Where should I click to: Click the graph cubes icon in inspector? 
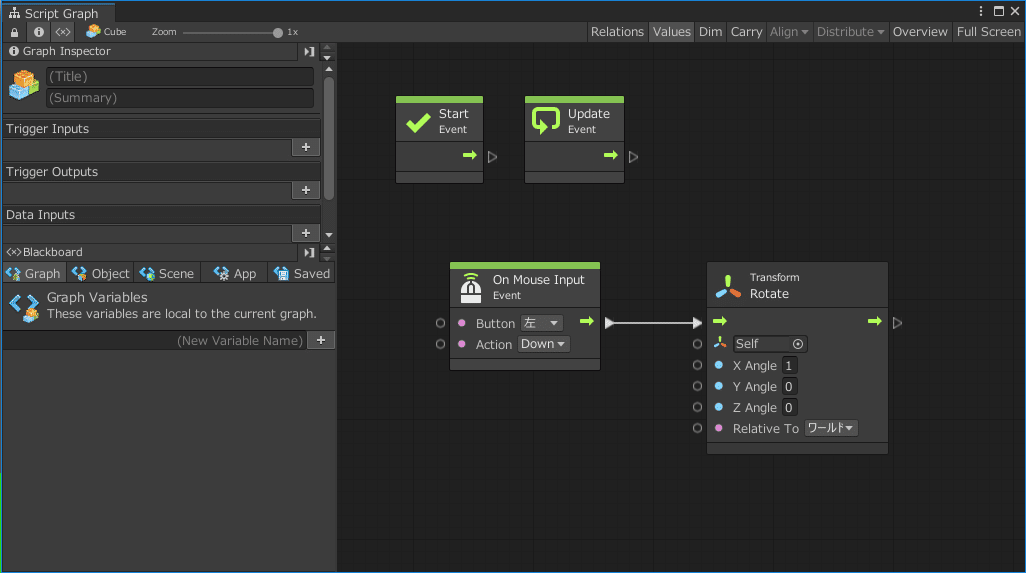(x=24, y=86)
